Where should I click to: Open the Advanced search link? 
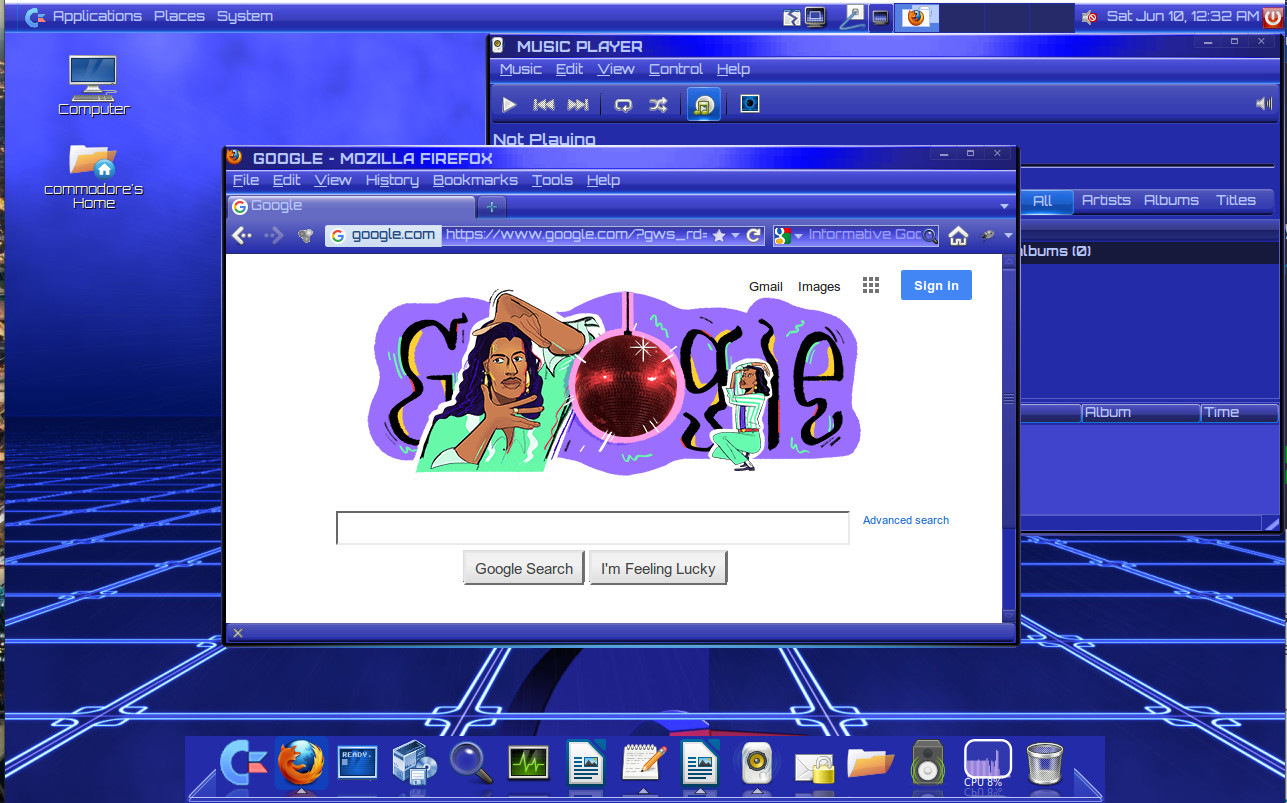point(906,520)
